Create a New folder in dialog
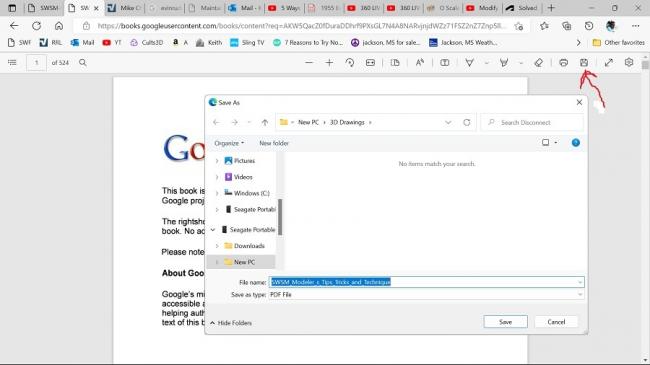This screenshot has height=365, width=650. (x=274, y=143)
